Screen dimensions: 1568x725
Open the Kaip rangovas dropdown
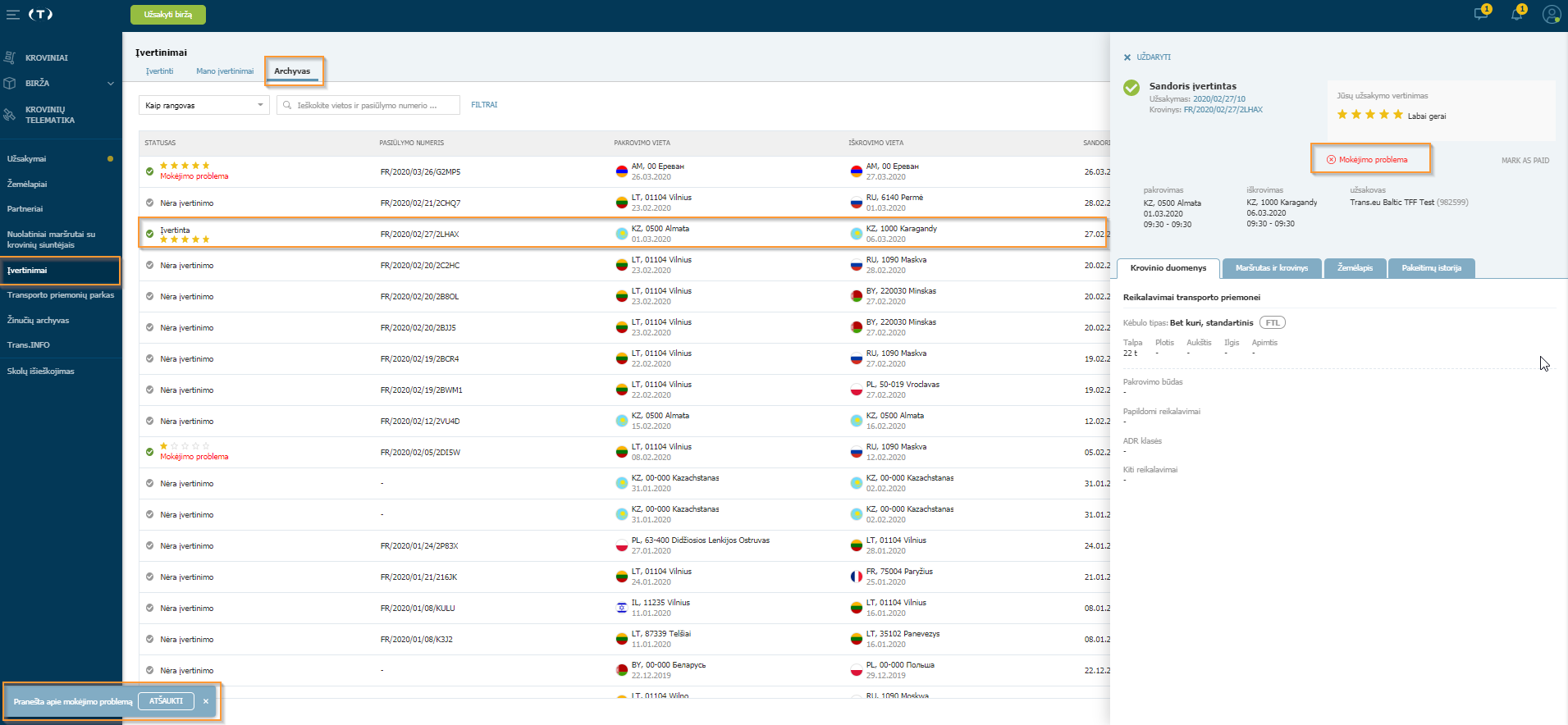(x=204, y=105)
